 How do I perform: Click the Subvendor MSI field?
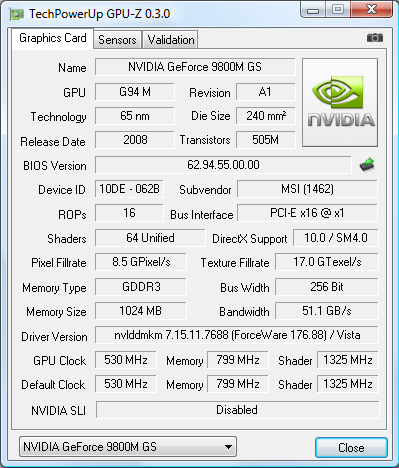[x=307, y=189]
